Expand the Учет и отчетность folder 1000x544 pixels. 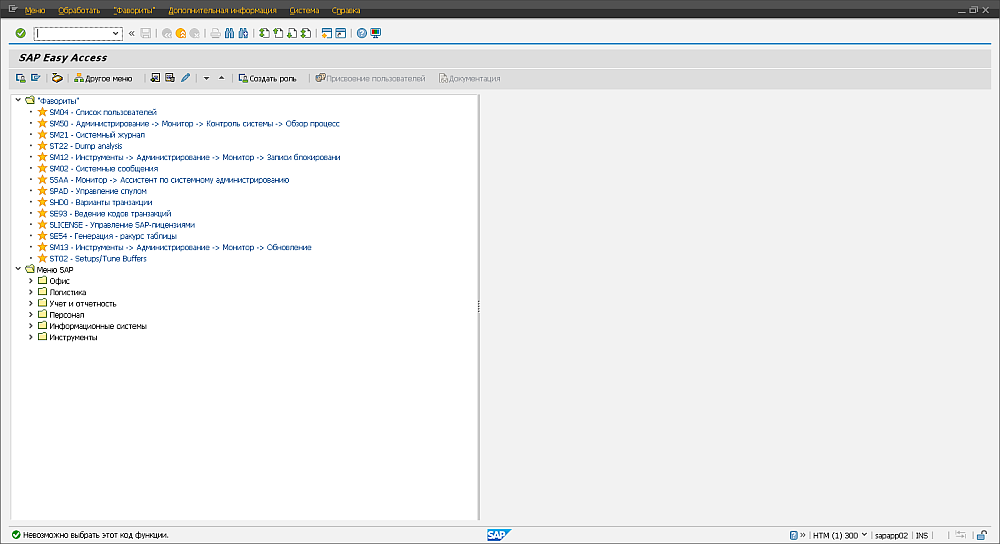point(31,303)
